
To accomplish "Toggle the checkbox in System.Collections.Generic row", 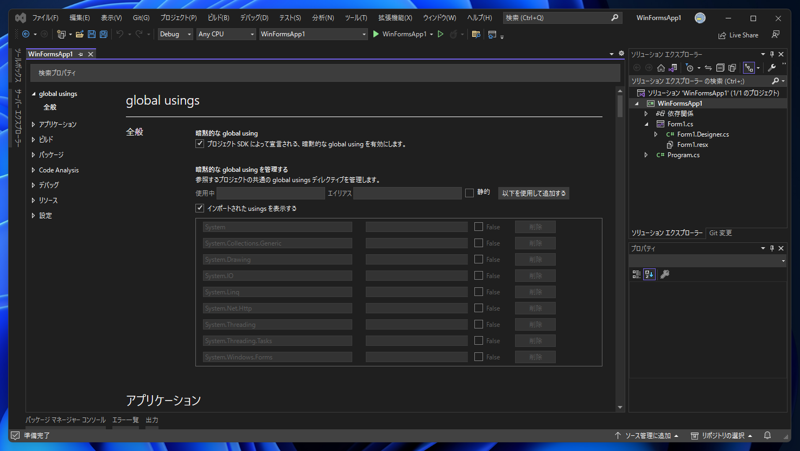I will pyautogui.click(x=479, y=243).
